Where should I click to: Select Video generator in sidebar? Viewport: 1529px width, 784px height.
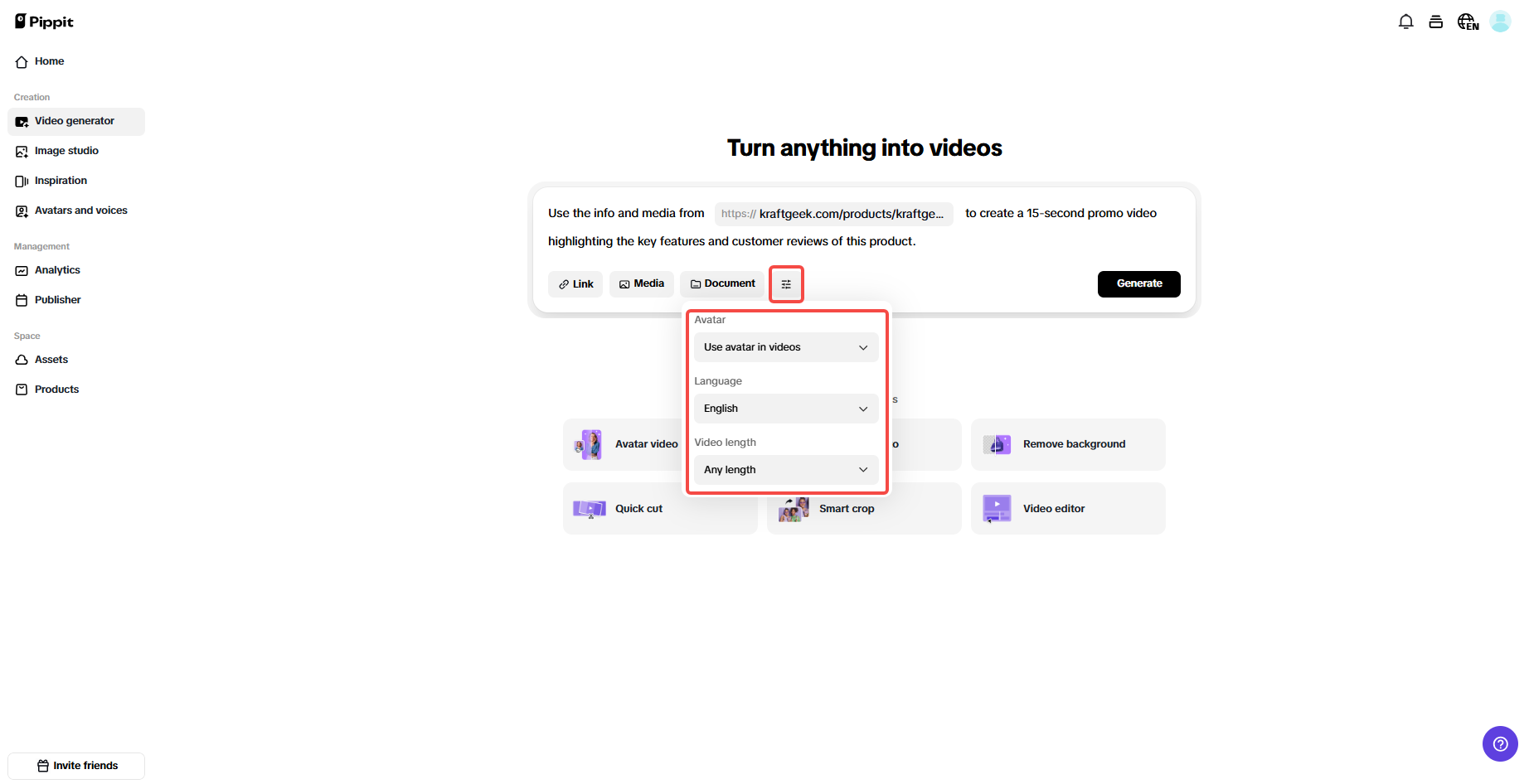pos(76,121)
